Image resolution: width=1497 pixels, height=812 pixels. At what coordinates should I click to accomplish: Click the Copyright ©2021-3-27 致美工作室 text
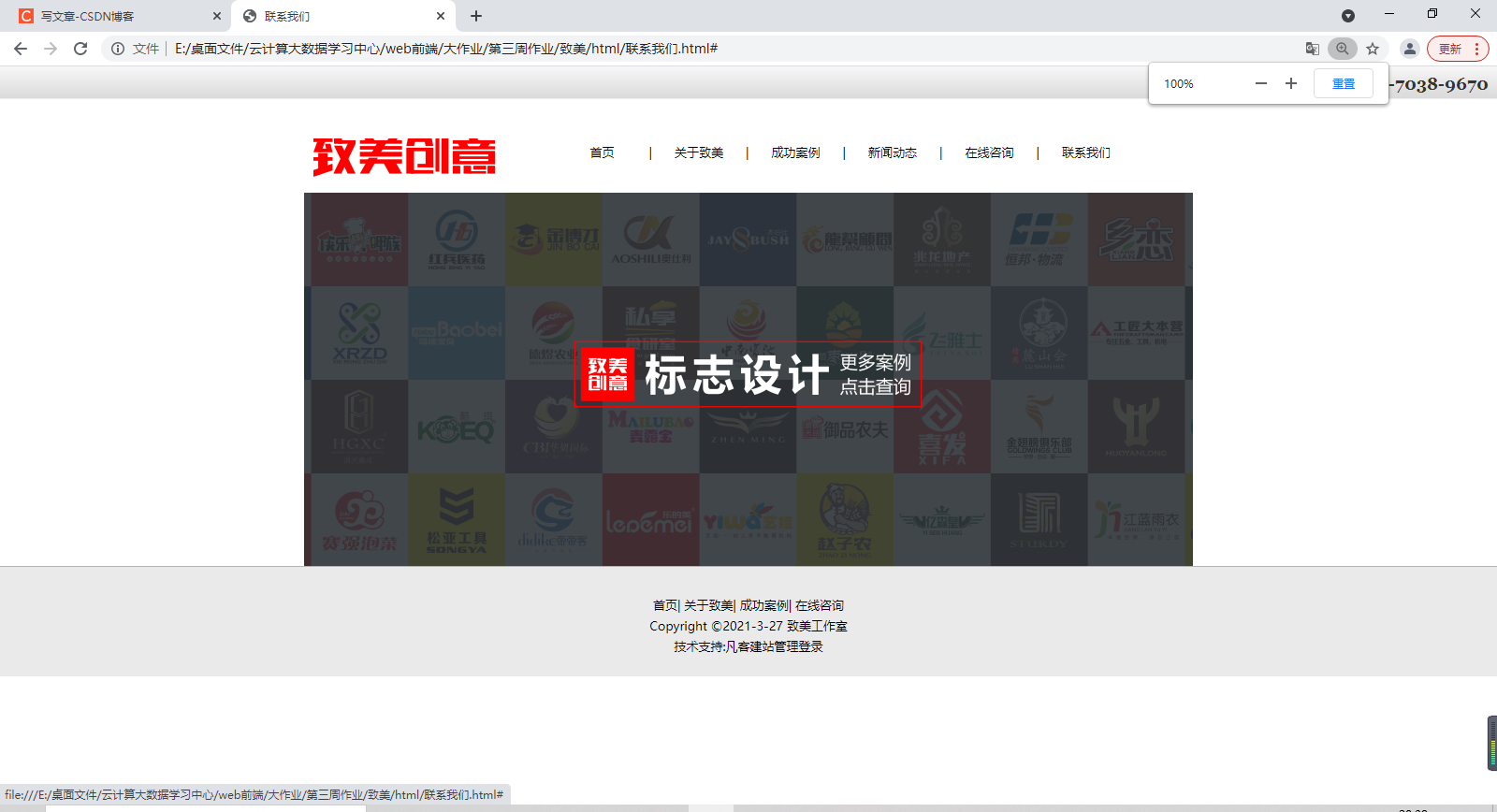[748, 626]
